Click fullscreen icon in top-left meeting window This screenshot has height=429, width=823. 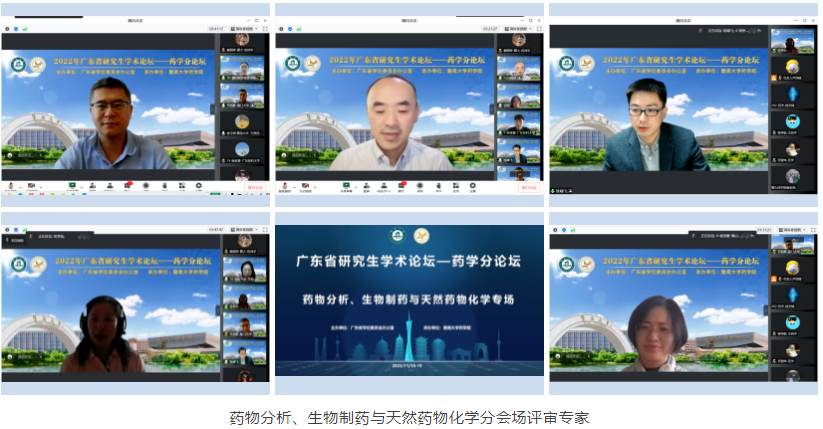pyautogui.click(x=264, y=29)
